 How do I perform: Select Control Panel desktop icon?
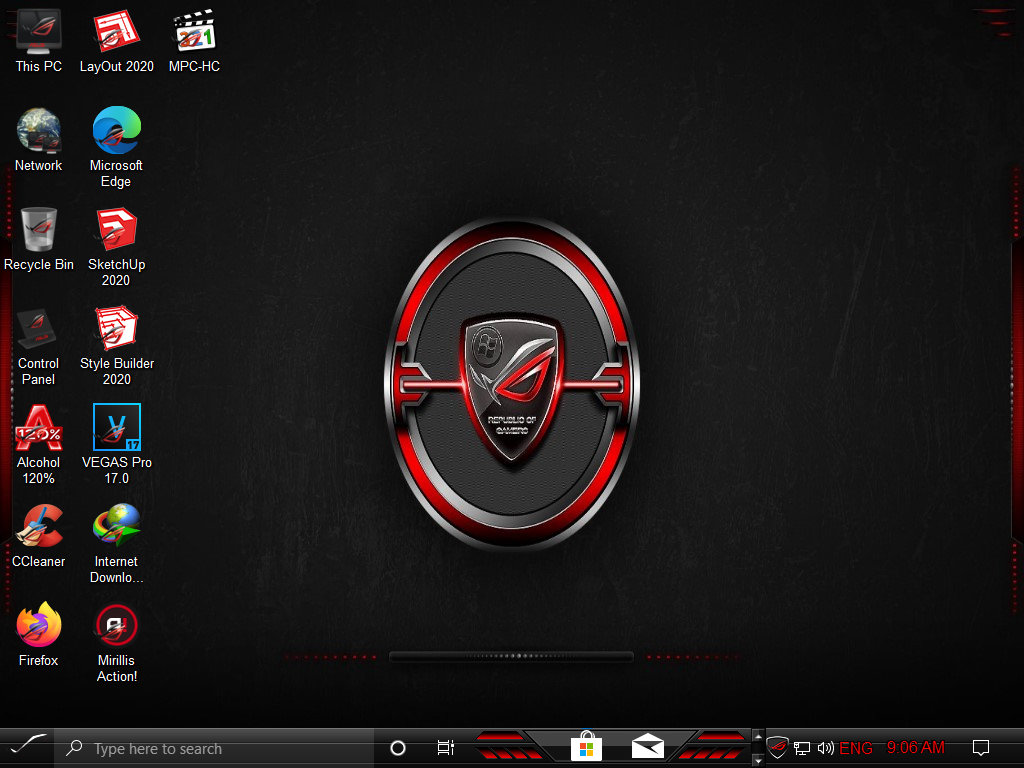click(39, 346)
